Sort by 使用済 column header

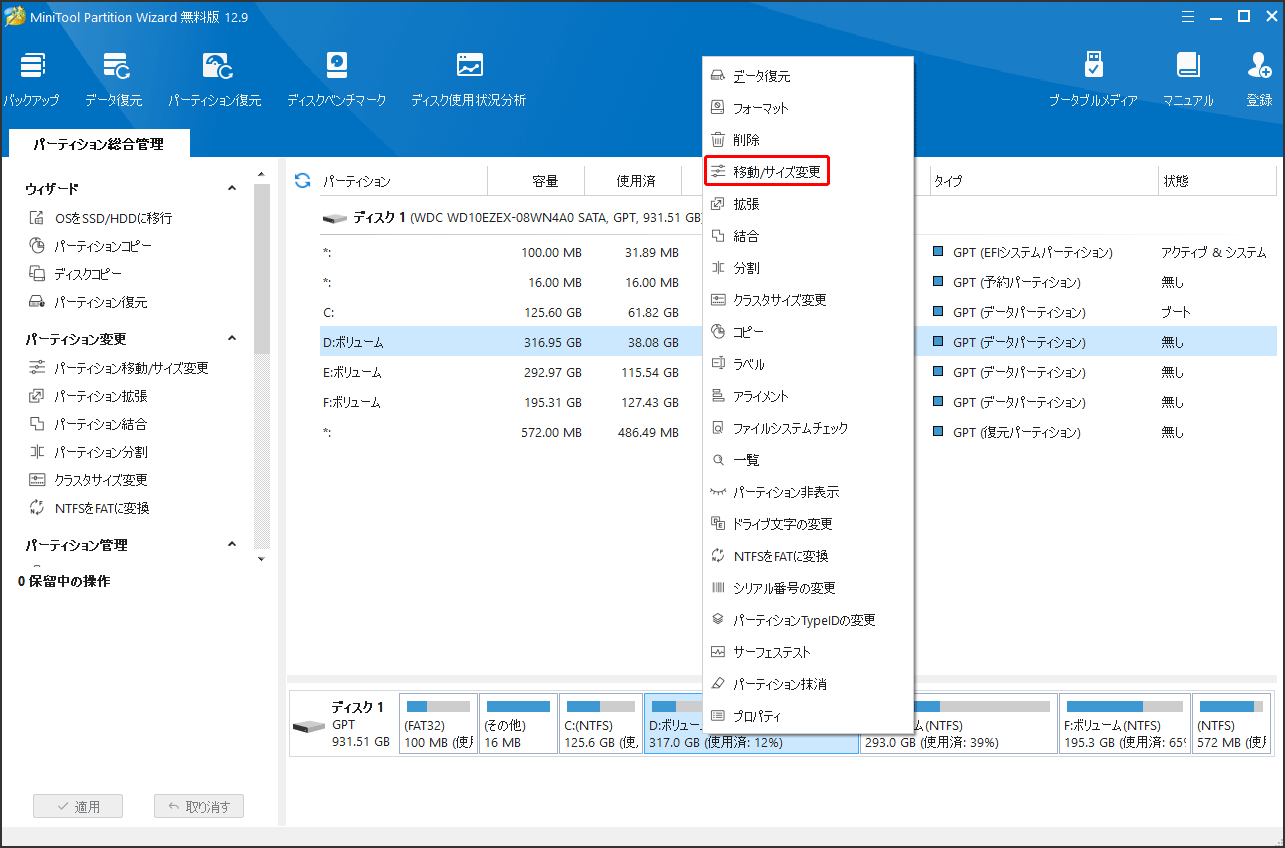tap(634, 181)
